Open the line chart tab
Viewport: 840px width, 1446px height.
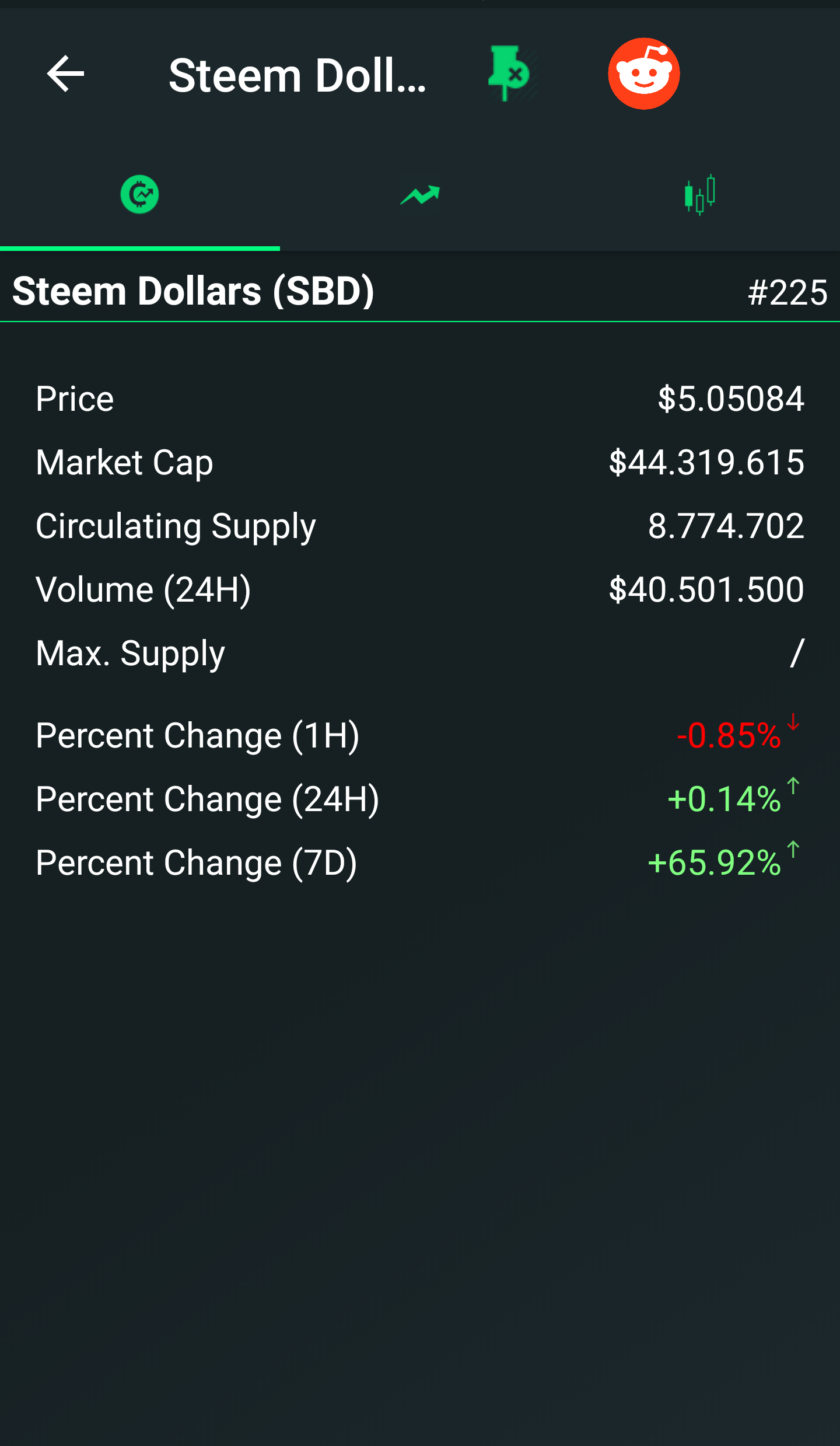point(420,195)
